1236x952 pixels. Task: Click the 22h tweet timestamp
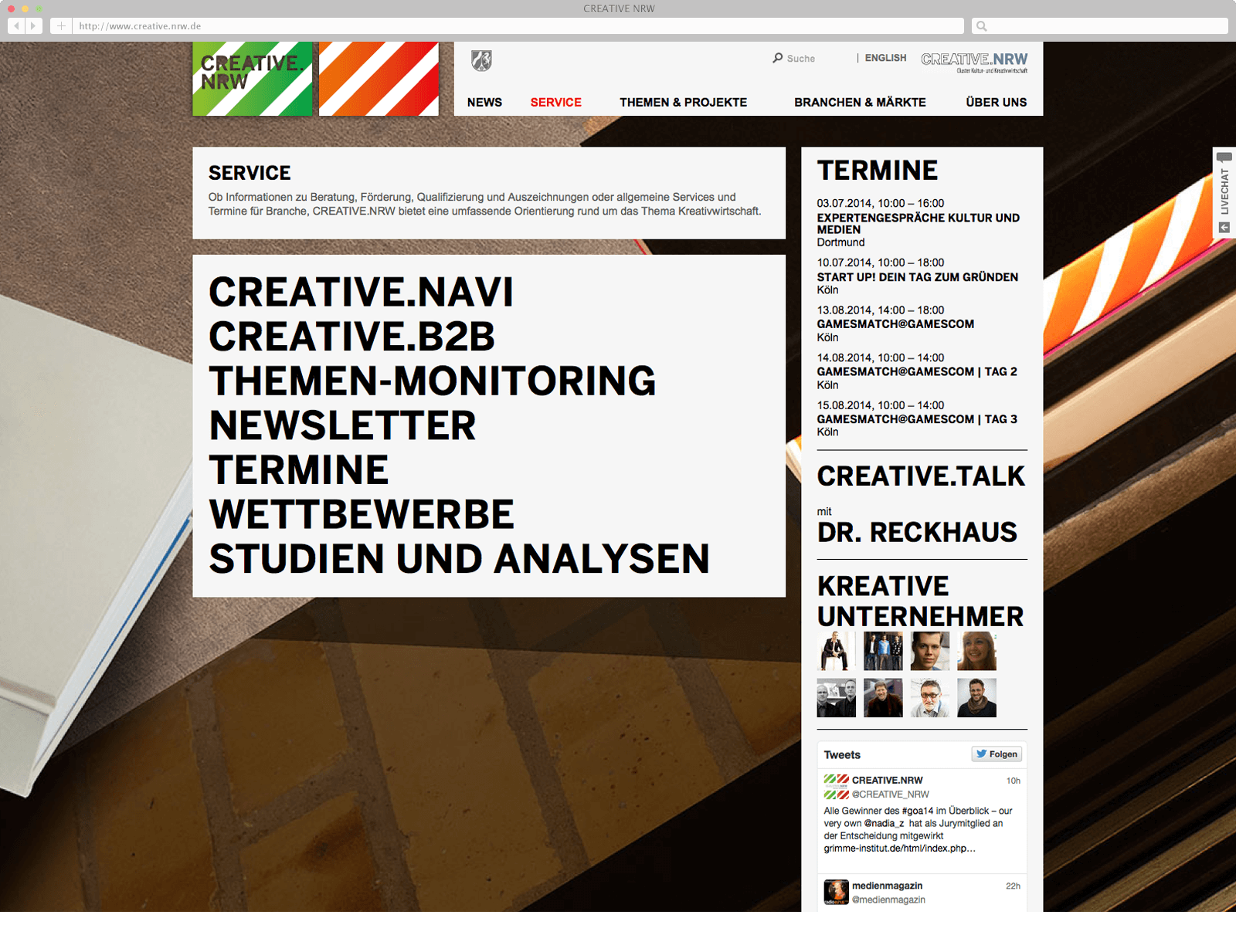point(1013,886)
